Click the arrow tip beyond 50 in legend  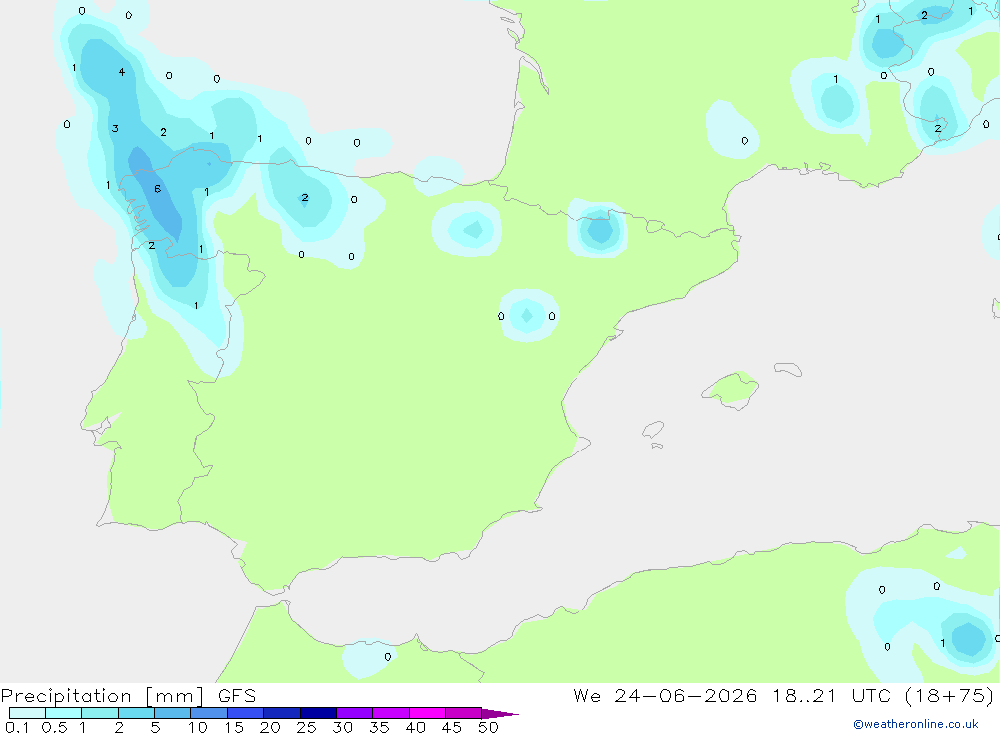(501, 713)
